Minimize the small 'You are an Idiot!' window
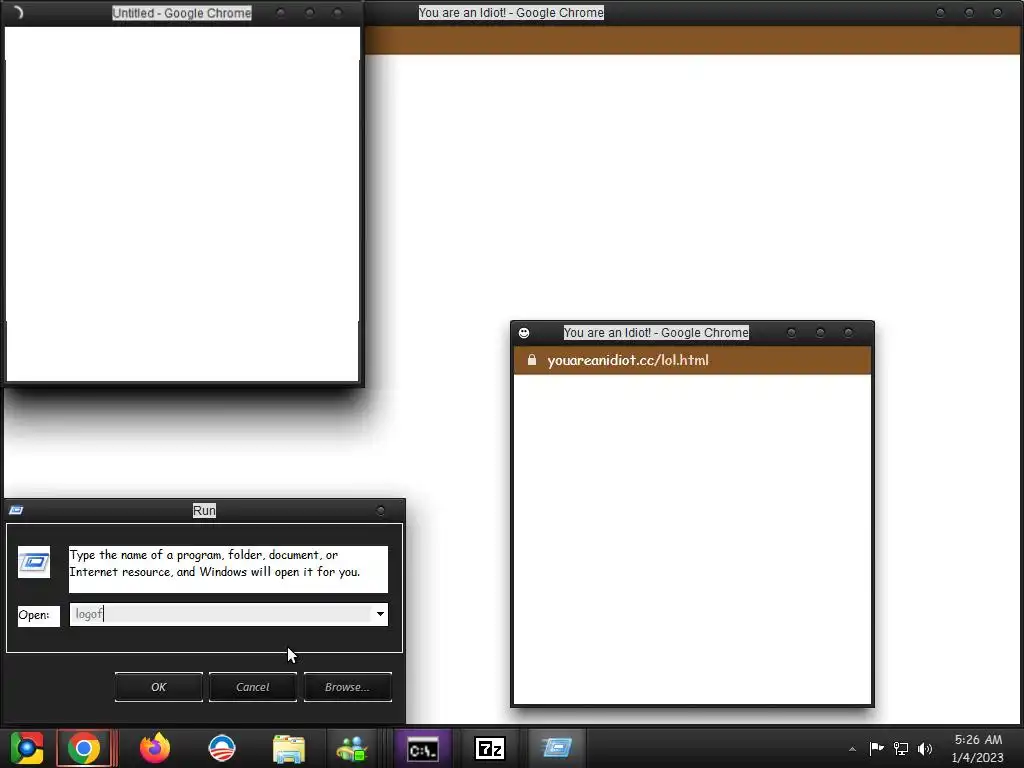1024x768 pixels. [x=792, y=333]
